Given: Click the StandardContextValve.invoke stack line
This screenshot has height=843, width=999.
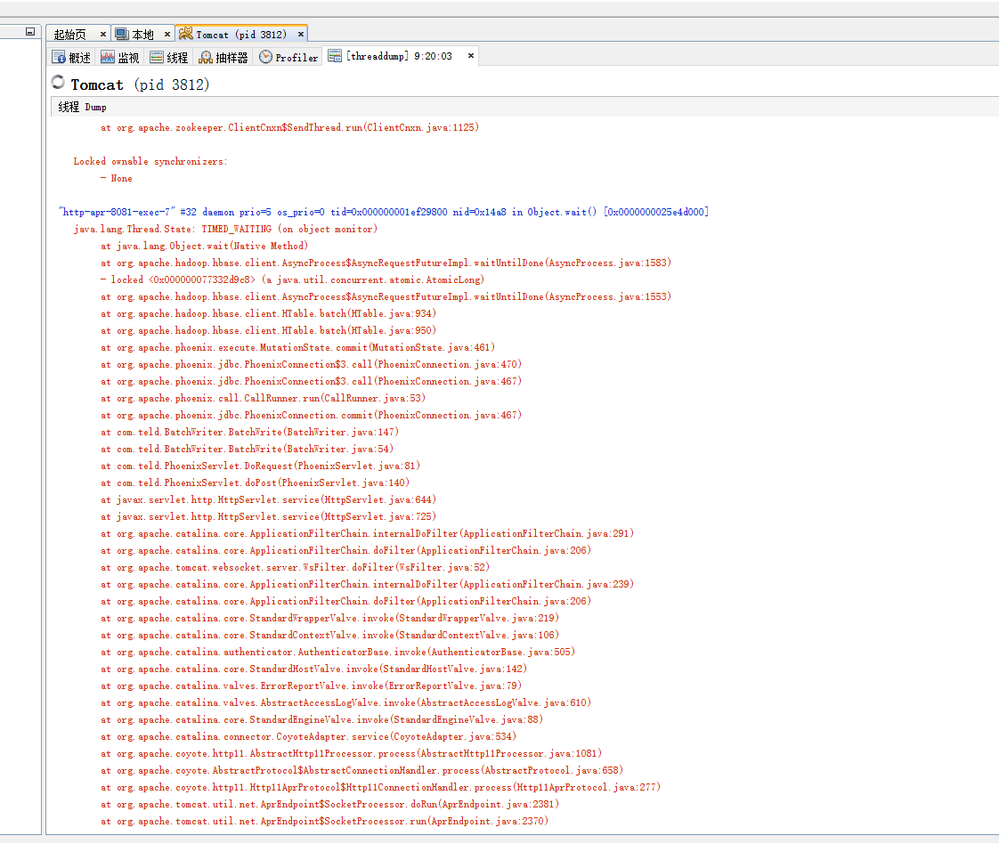Looking at the screenshot, I should coord(330,635).
